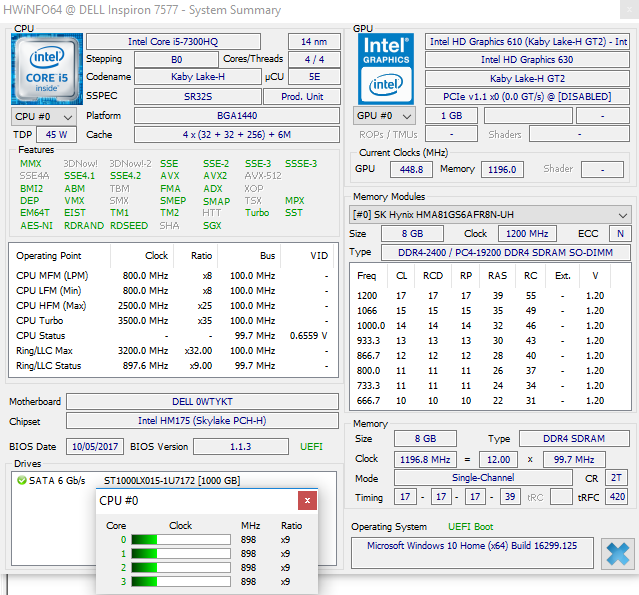This screenshot has width=639, height=595.
Task: Click the CPU Status VID 0.6559 V value
Action: (308, 336)
